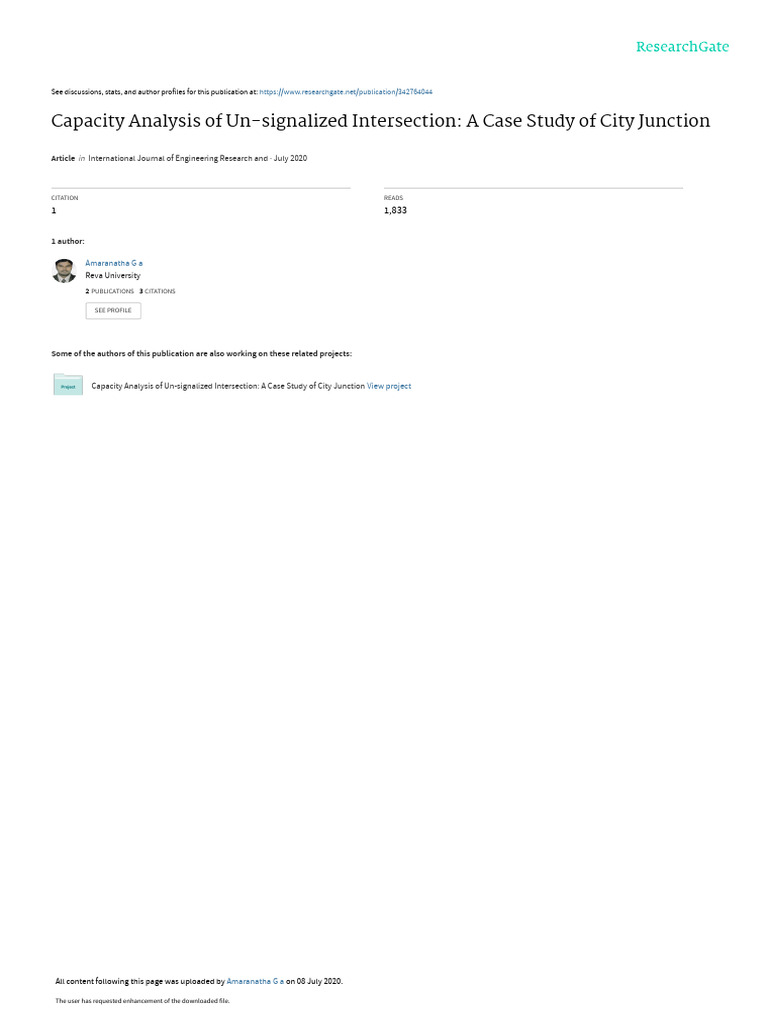
Task: Click the author profile photo
Action: tap(64, 270)
